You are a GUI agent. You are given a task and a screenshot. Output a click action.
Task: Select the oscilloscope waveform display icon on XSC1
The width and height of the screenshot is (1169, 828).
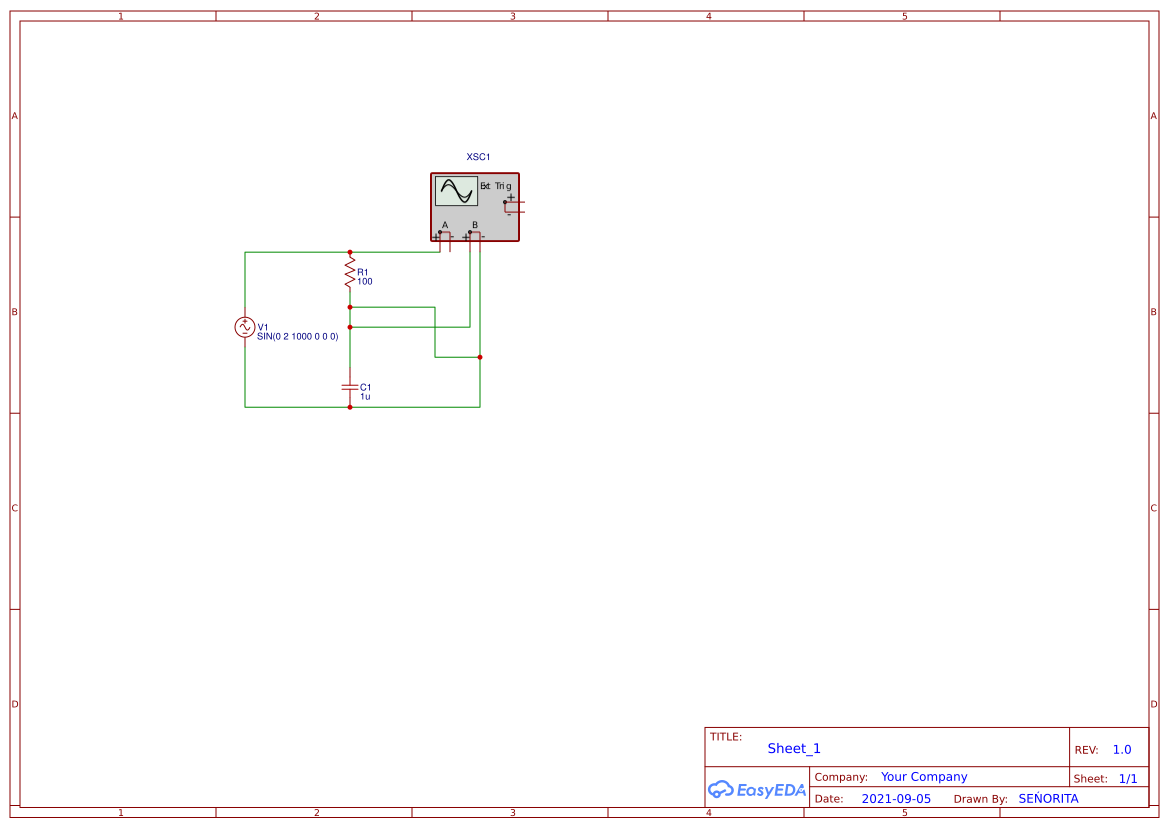coord(454,190)
